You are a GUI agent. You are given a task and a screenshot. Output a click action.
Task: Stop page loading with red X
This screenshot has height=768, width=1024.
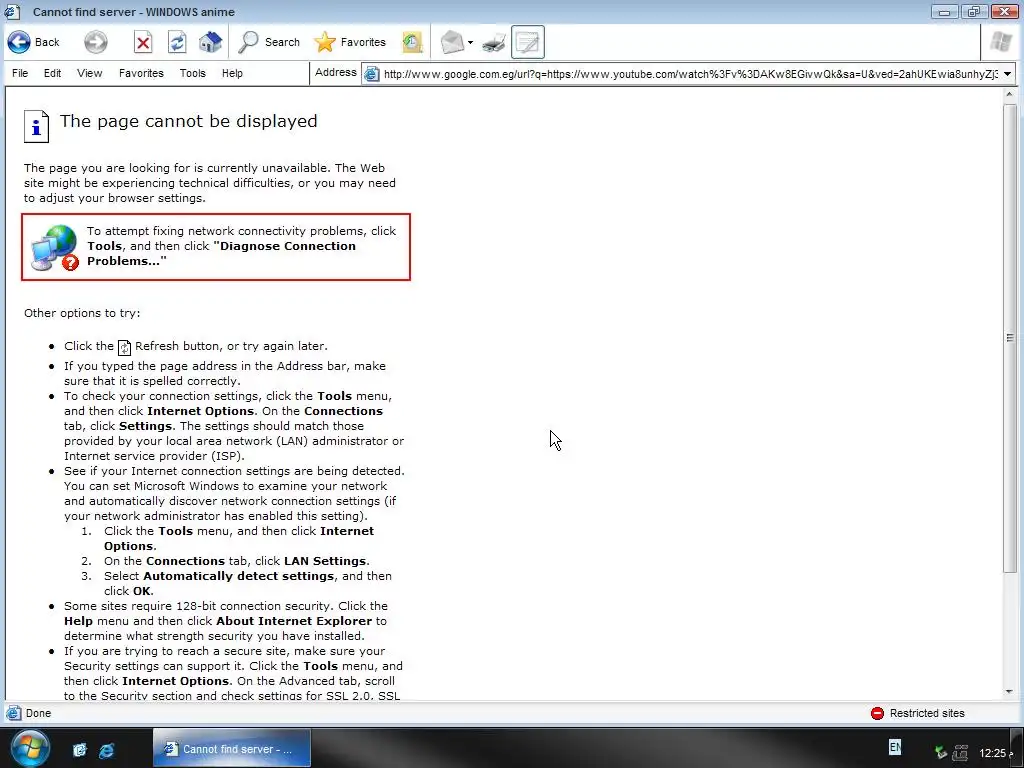(x=143, y=43)
